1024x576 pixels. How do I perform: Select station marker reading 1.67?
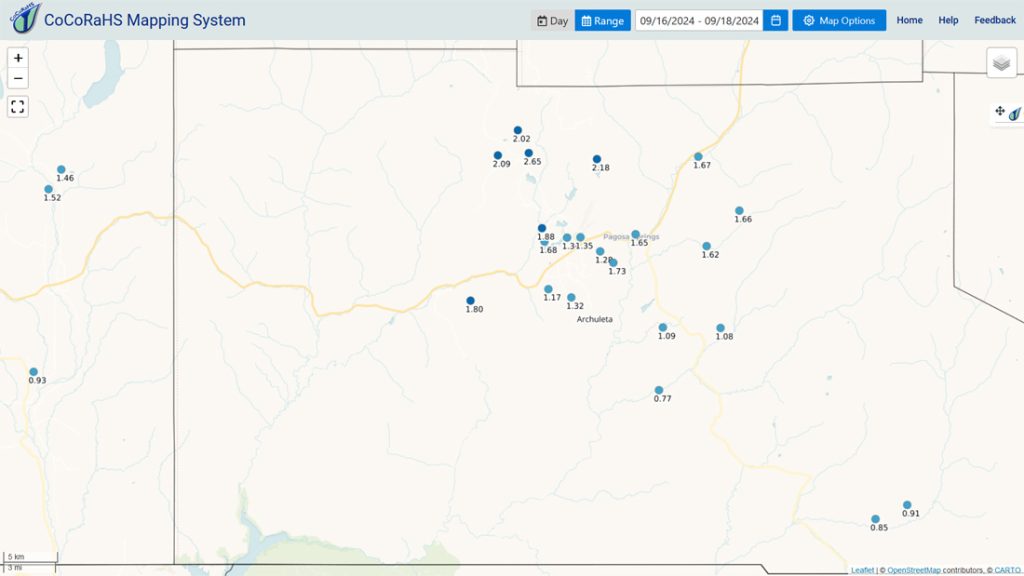coord(698,157)
